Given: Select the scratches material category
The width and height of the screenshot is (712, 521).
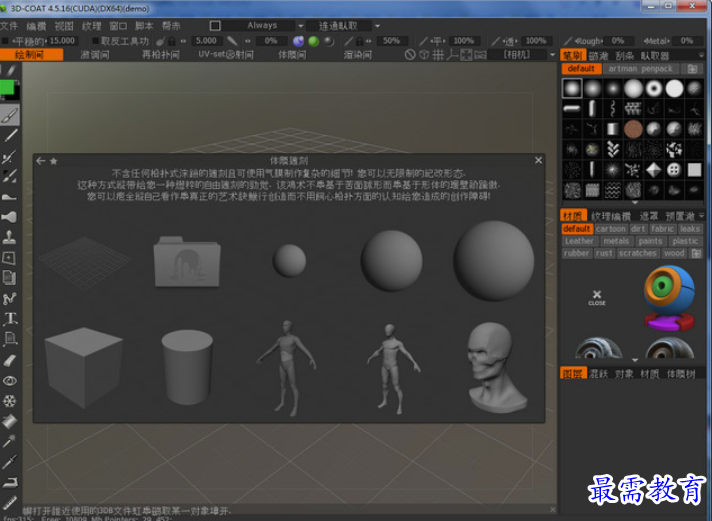Looking at the screenshot, I should pyautogui.click(x=637, y=253).
